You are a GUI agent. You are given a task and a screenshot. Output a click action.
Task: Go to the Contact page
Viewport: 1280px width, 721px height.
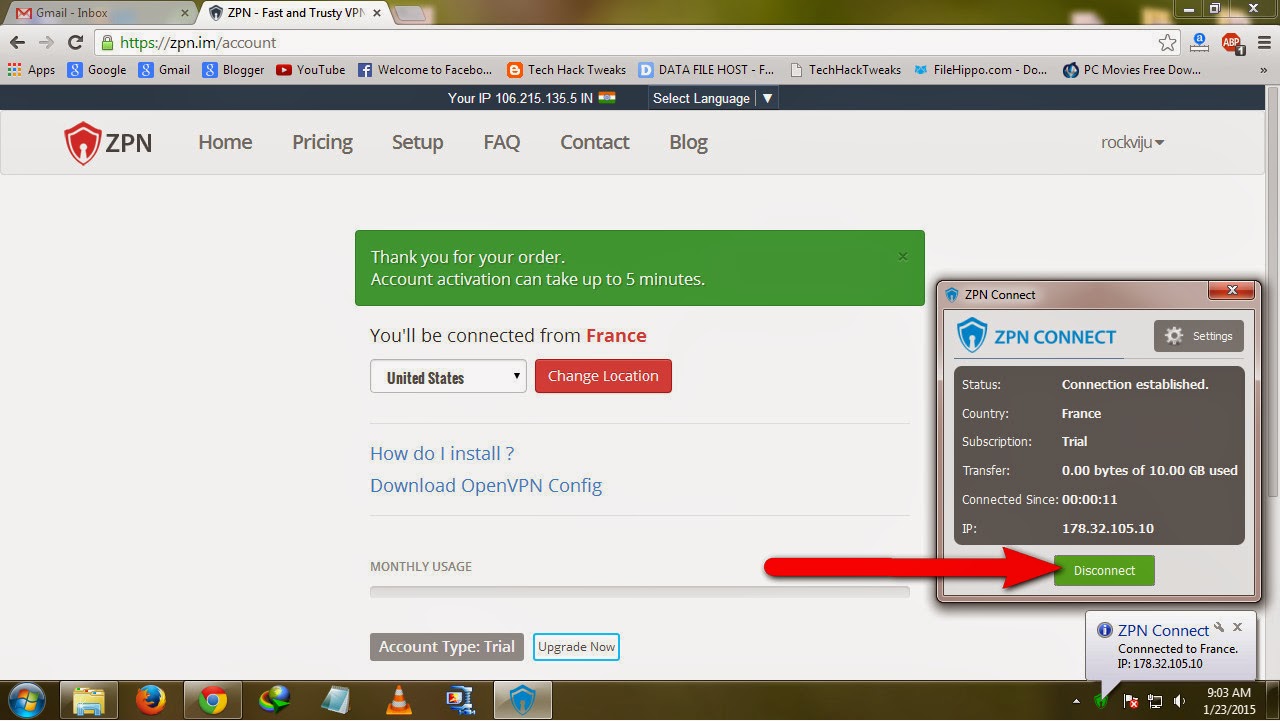pos(595,143)
